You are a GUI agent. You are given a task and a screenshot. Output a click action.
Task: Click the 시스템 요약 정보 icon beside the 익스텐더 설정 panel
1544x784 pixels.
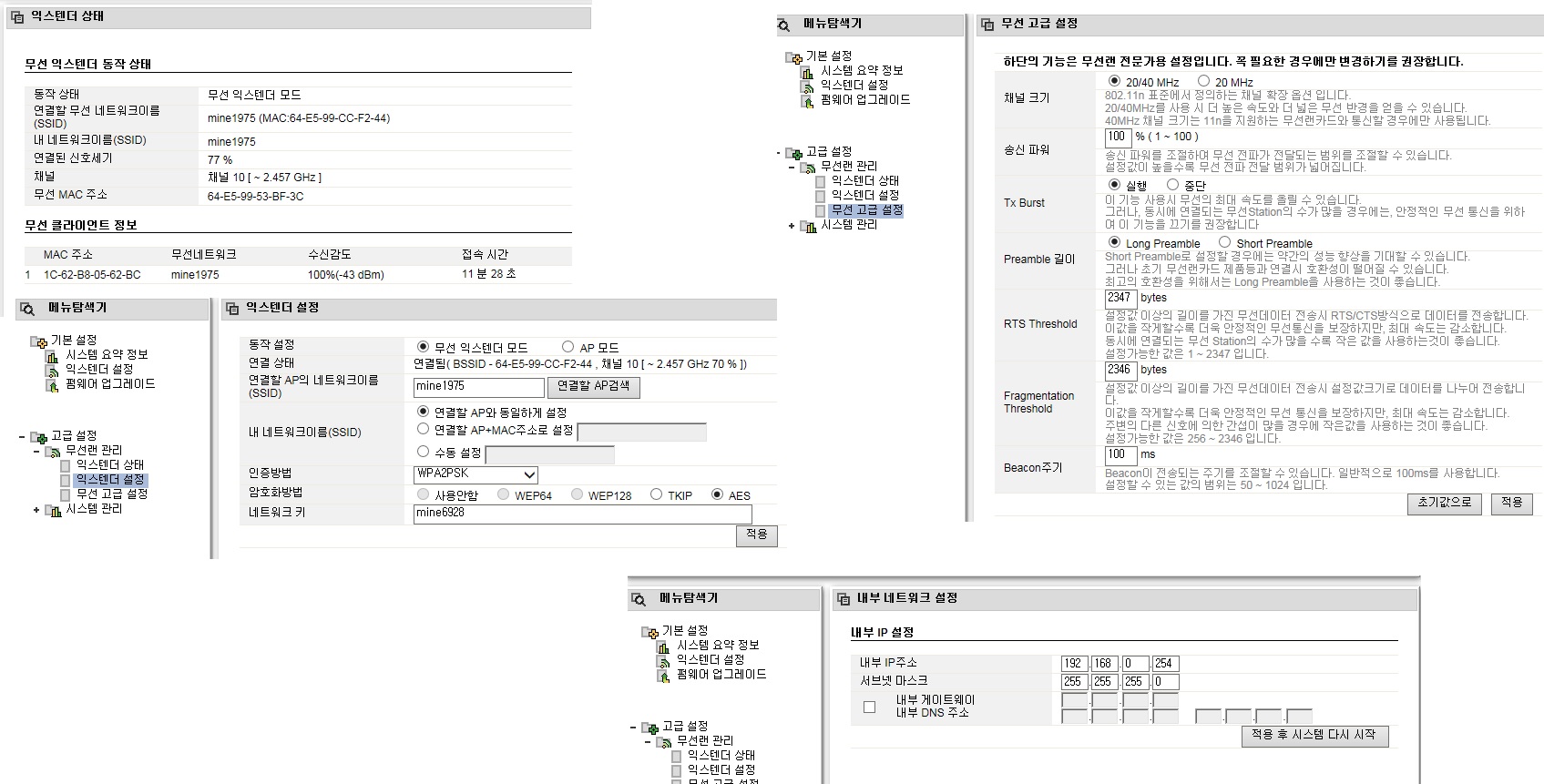click(53, 355)
